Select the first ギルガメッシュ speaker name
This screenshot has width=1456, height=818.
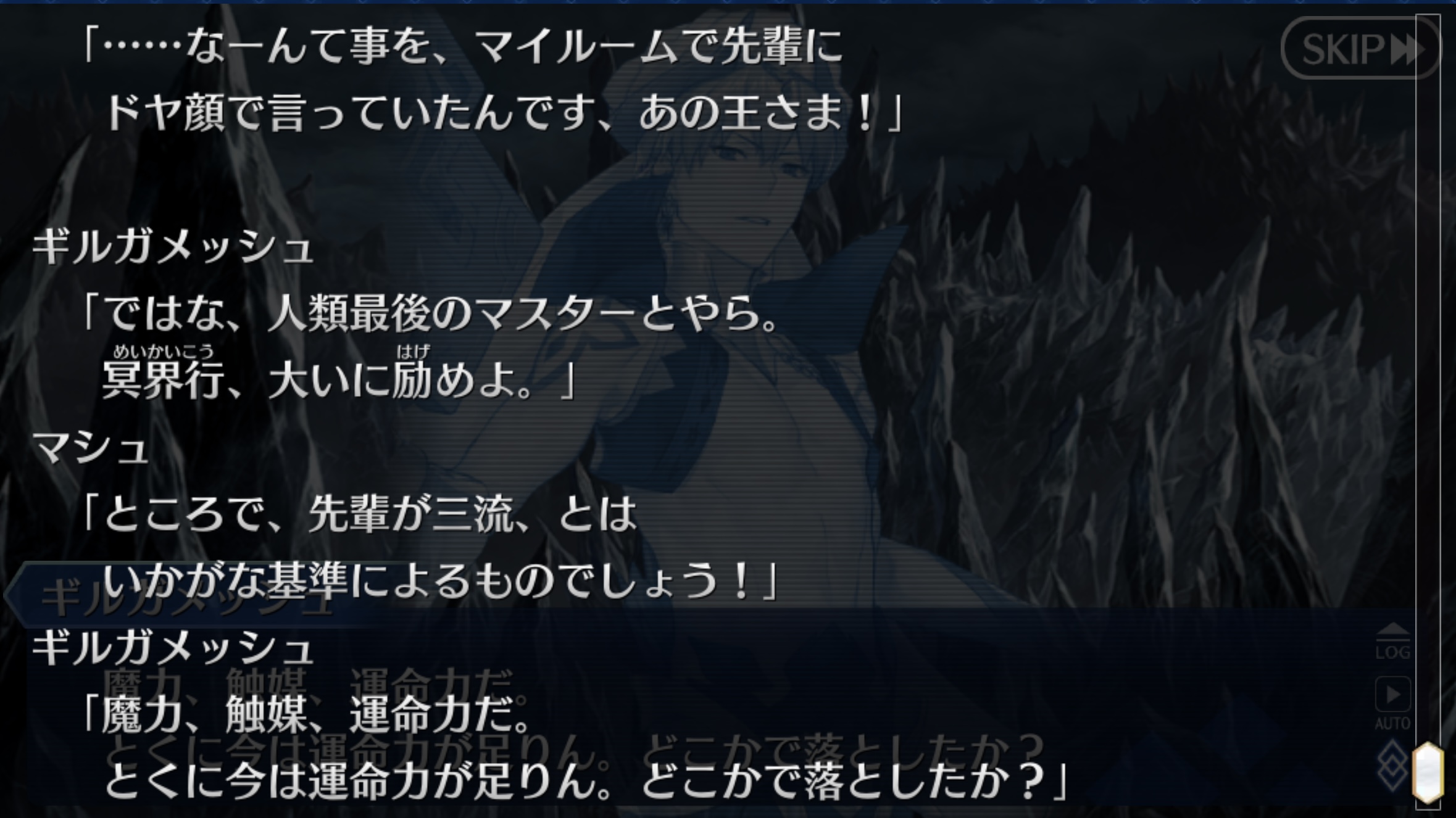tap(172, 248)
